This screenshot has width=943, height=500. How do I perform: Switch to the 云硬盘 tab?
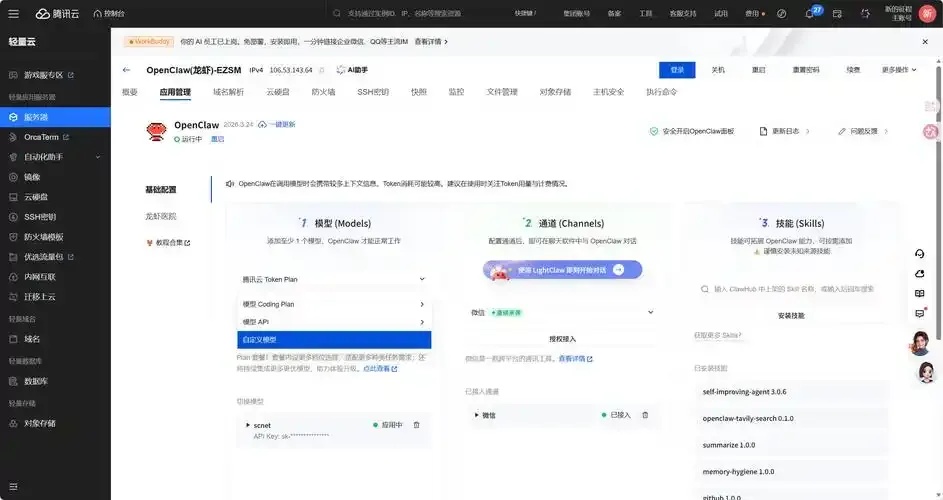278,92
